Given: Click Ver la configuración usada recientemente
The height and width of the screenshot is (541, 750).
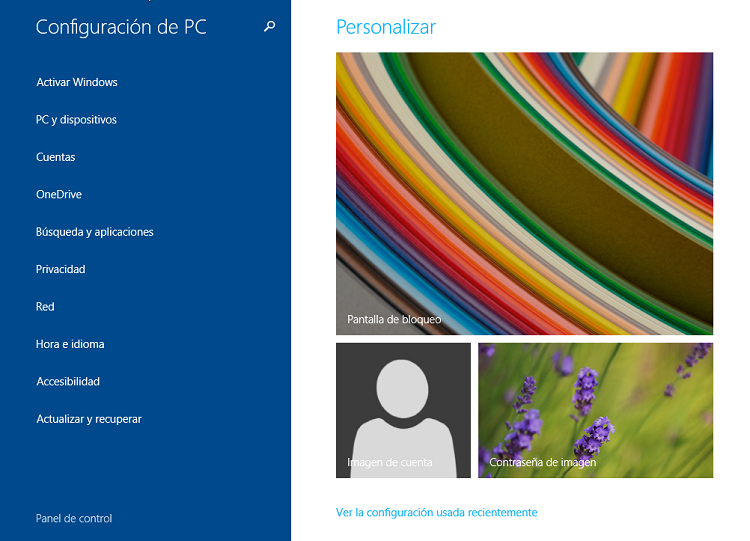Looking at the screenshot, I should [x=436, y=512].
